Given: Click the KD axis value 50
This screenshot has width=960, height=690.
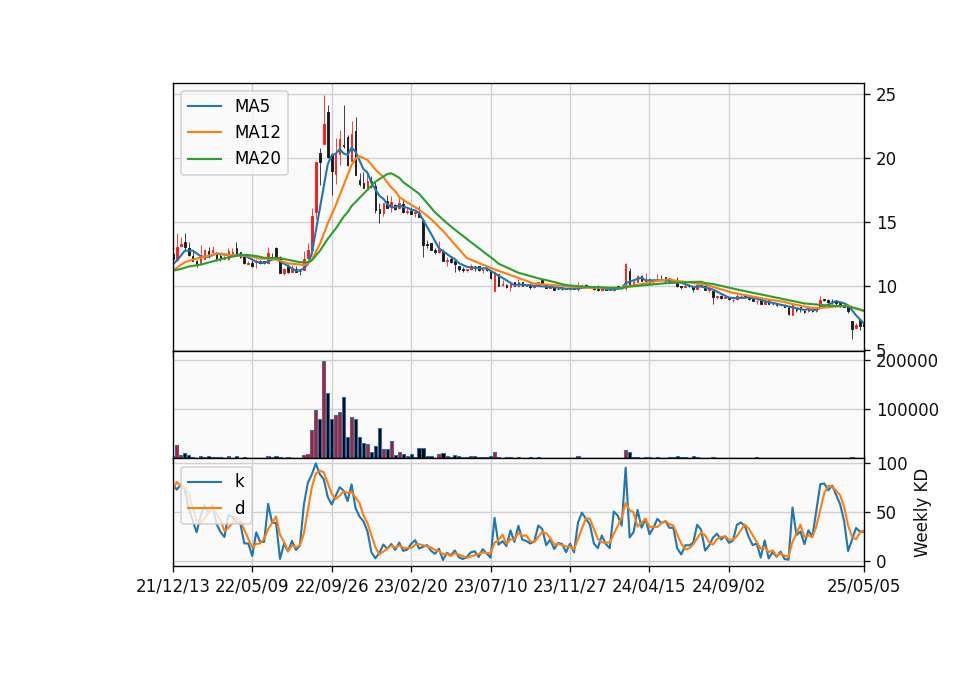Looking at the screenshot, I should pos(886,513).
